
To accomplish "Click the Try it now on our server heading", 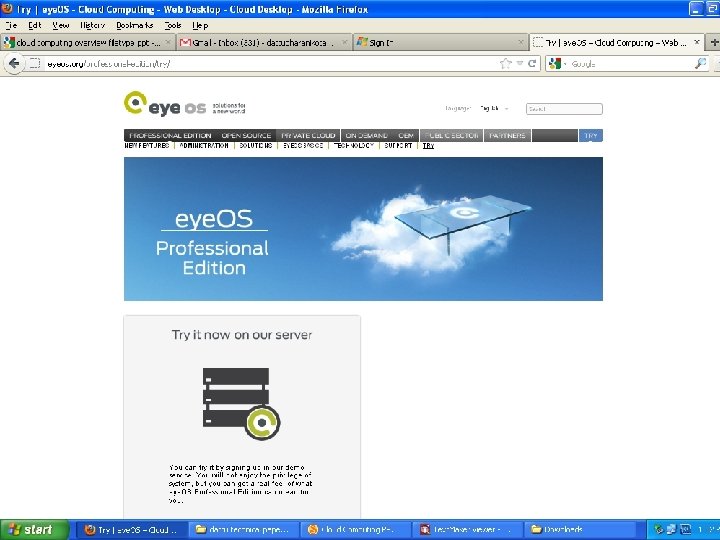I will pyautogui.click(x=242, y=335).
